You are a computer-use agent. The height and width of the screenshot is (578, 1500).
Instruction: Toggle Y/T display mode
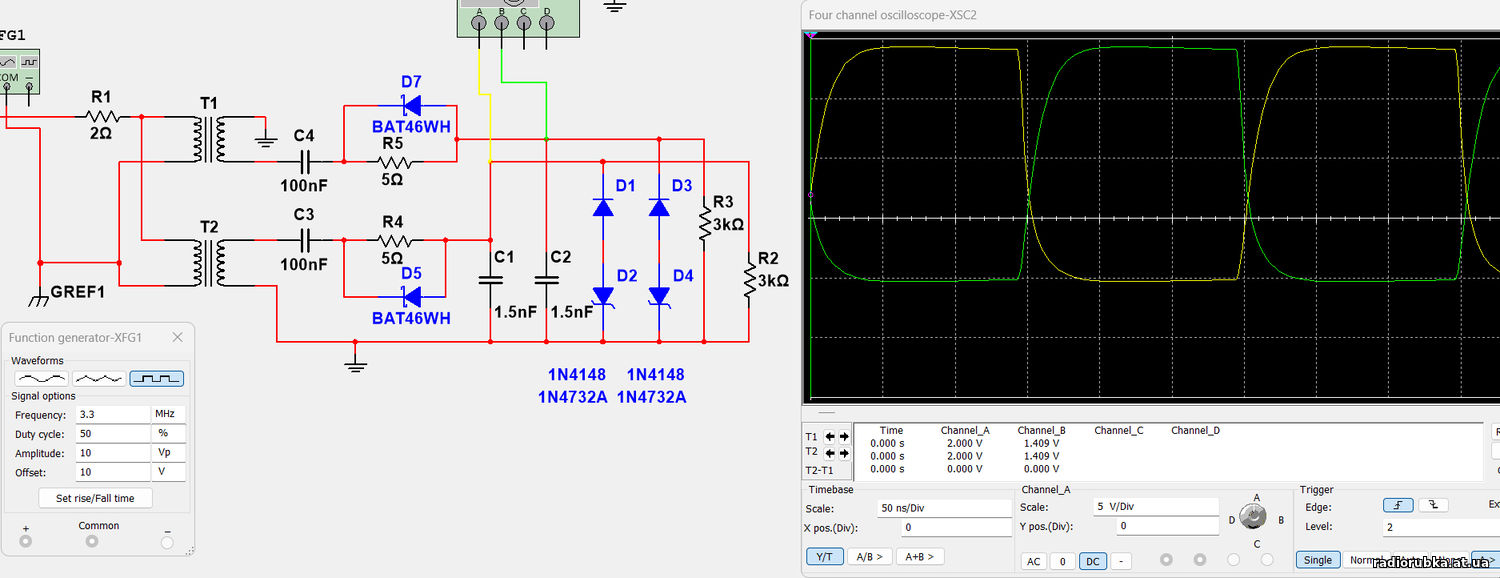(824, 557)
